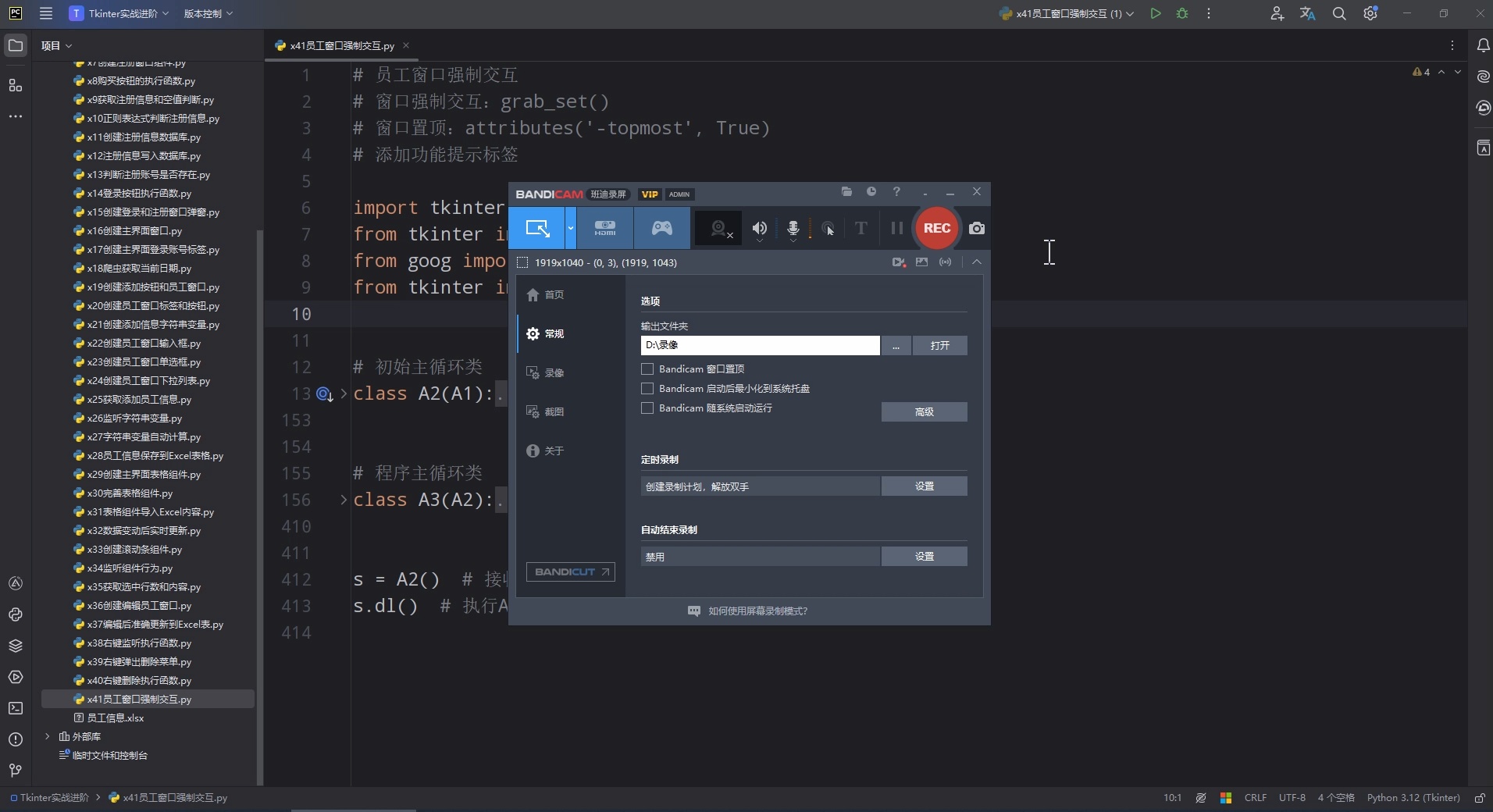Enable Bandicam 随系统启动运行
This screenshot has width=1493, height=812.
click(x=647, y=408)
